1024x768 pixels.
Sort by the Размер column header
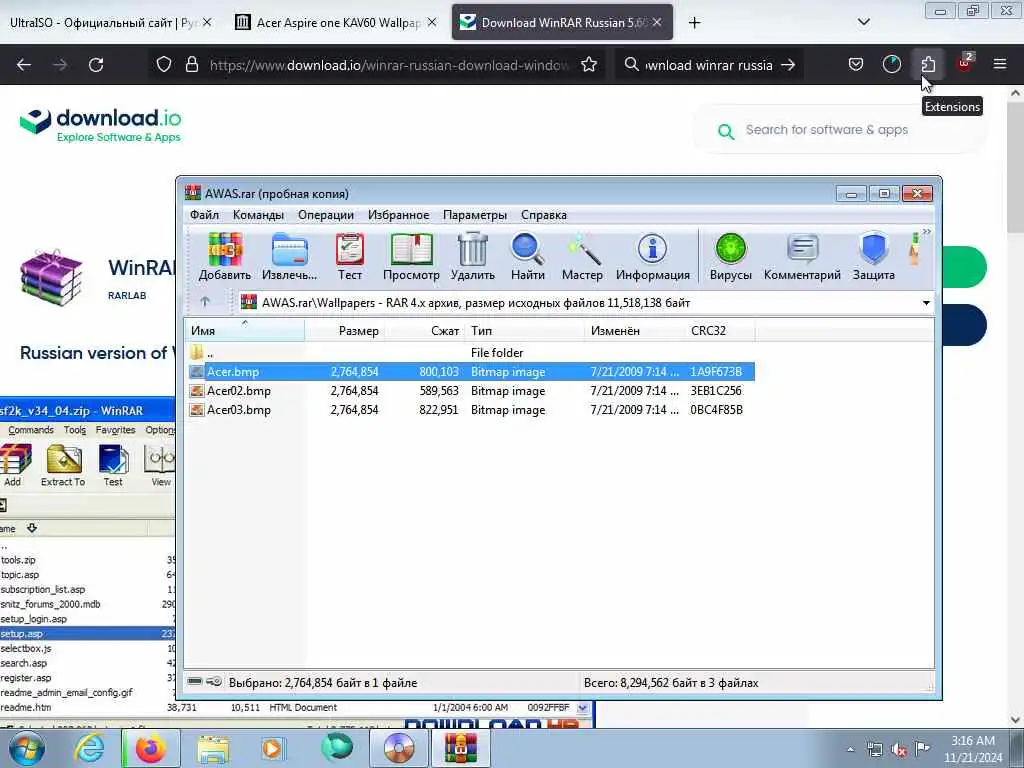point(345,330)
